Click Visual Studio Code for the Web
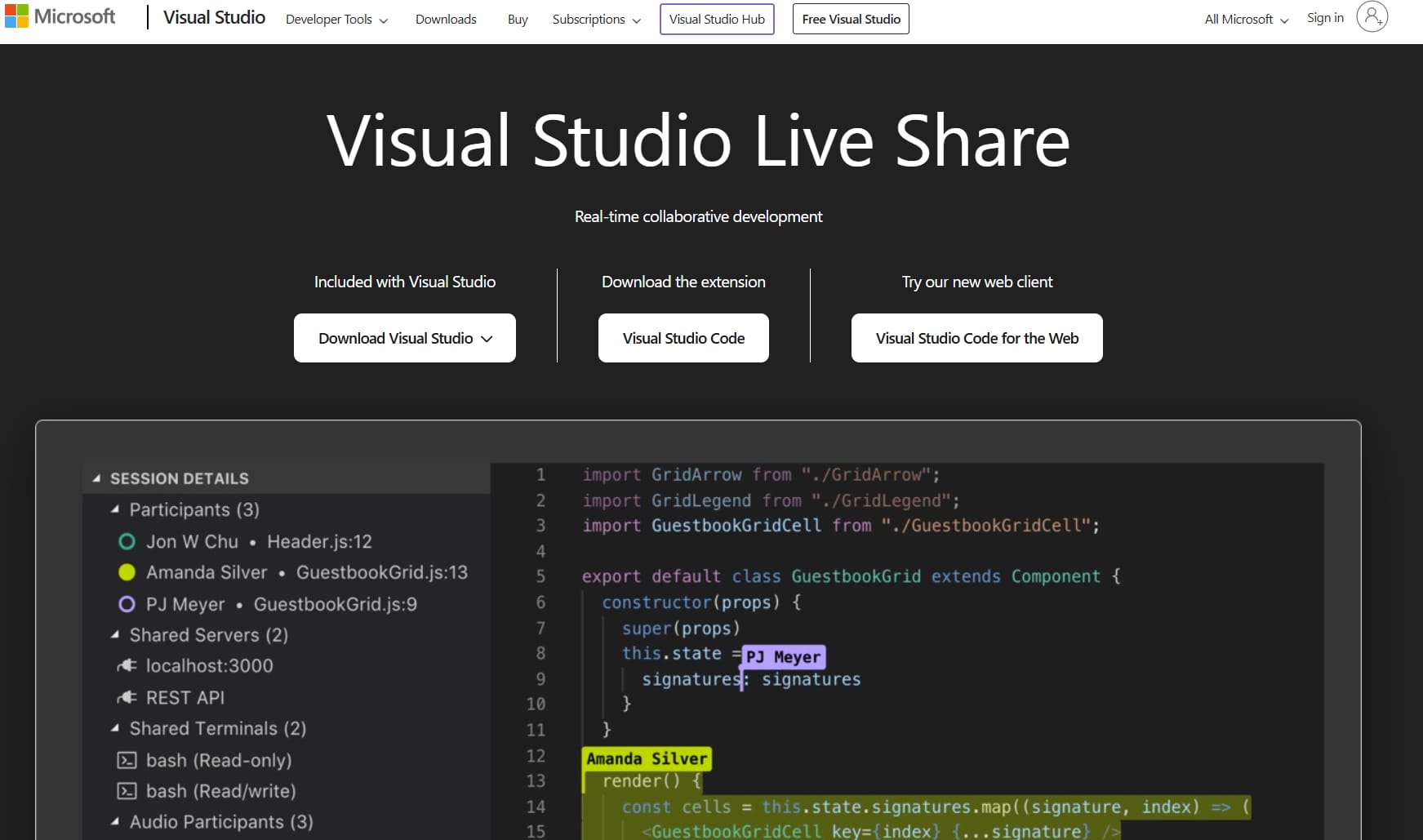Image resolution: width=1423 pixels, height=840 pixels. pyautogui.click(x=976, y=338)
